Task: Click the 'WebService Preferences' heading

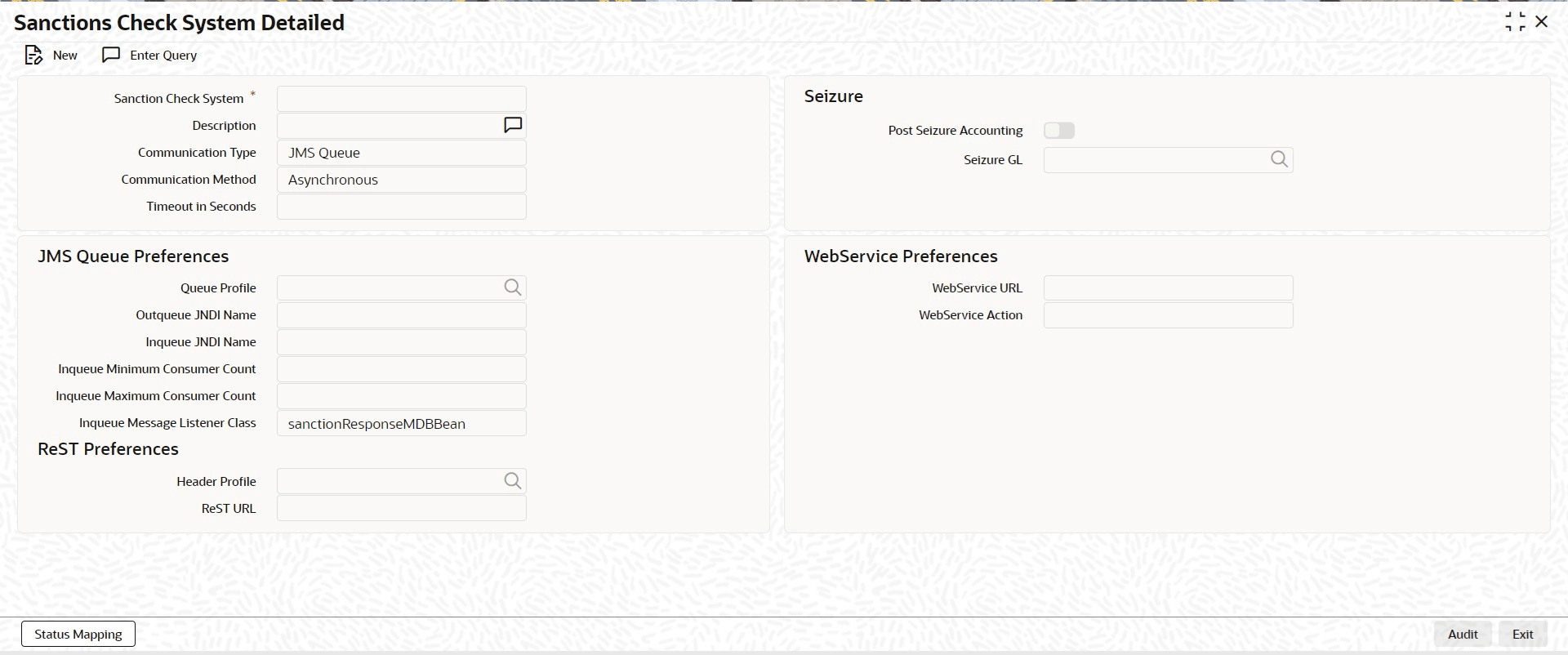Action: click(901, 256)
